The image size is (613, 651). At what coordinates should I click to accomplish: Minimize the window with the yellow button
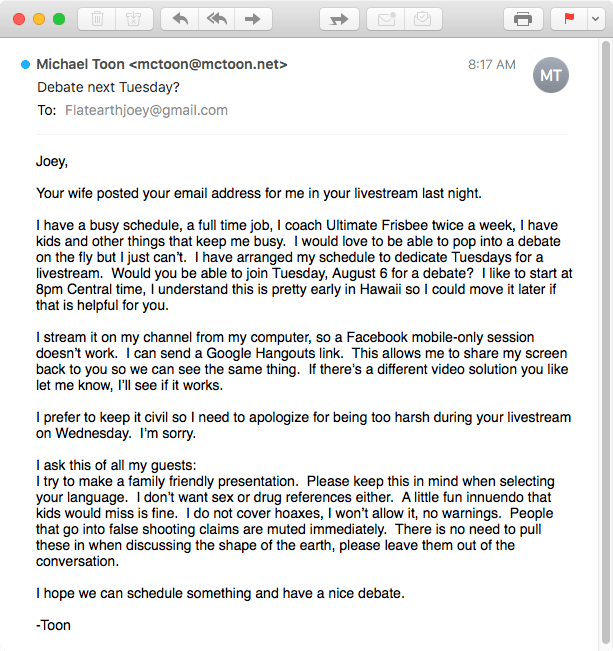pos(39,19)
